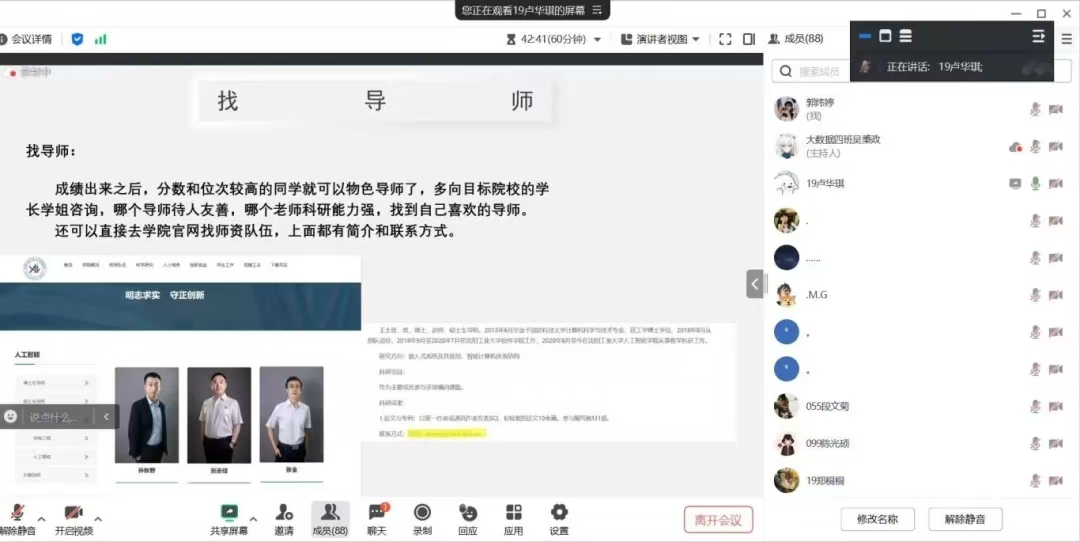Select 成员(88) in the top bar

click(x=796, y=39)
